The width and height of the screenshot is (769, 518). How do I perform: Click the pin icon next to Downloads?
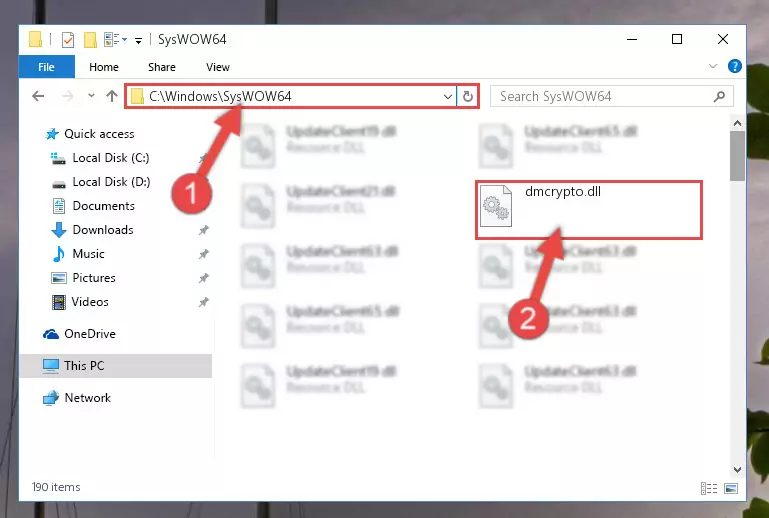[x=204, y=230]
